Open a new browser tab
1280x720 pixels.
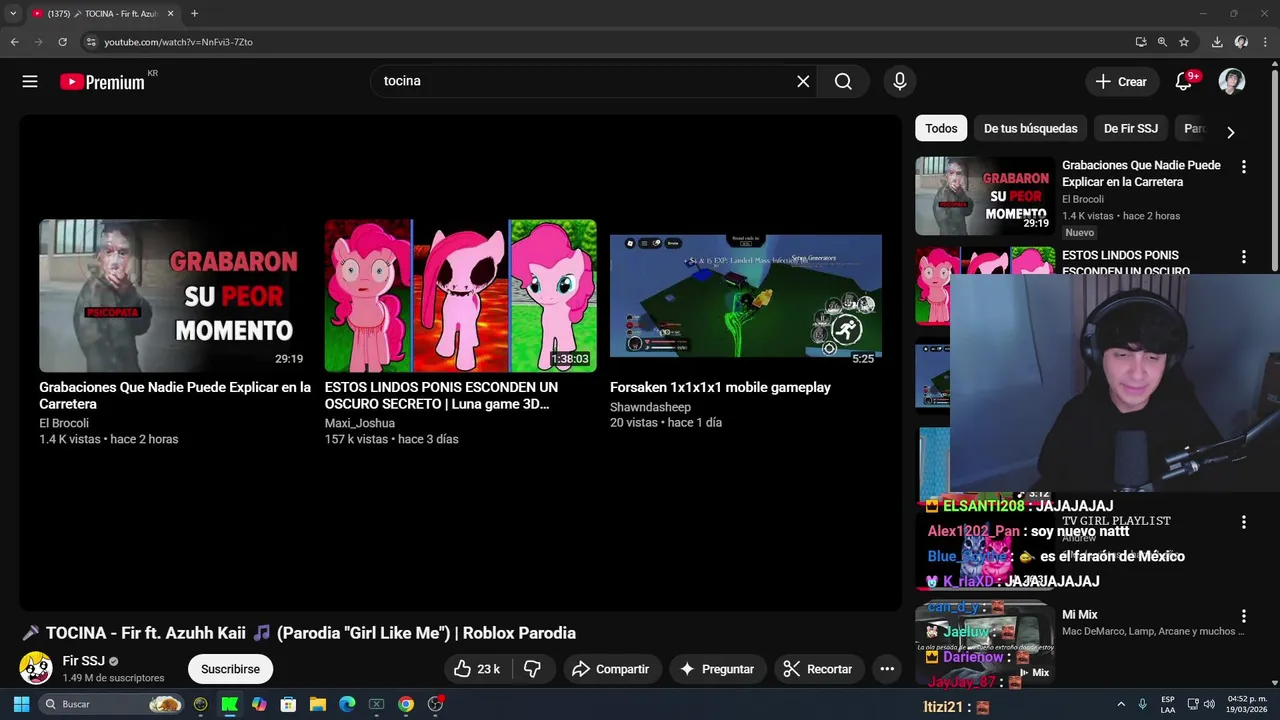(194, 14)
